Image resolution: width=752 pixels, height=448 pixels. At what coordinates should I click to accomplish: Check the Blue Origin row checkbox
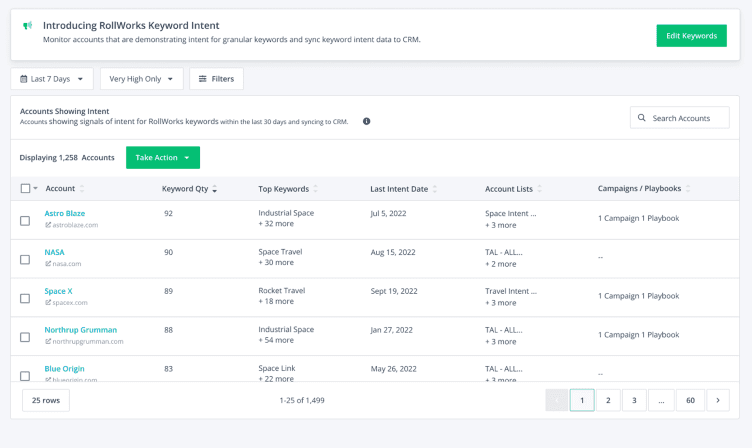25,376
